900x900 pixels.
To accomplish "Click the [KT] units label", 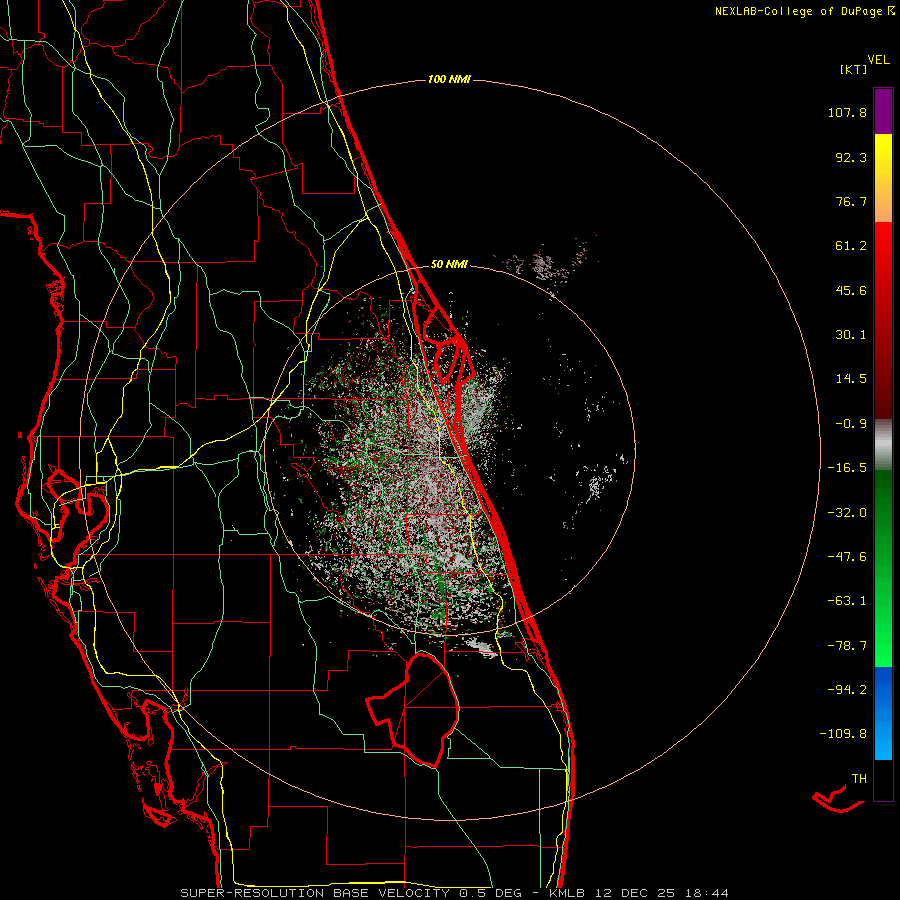I will 853,69.
